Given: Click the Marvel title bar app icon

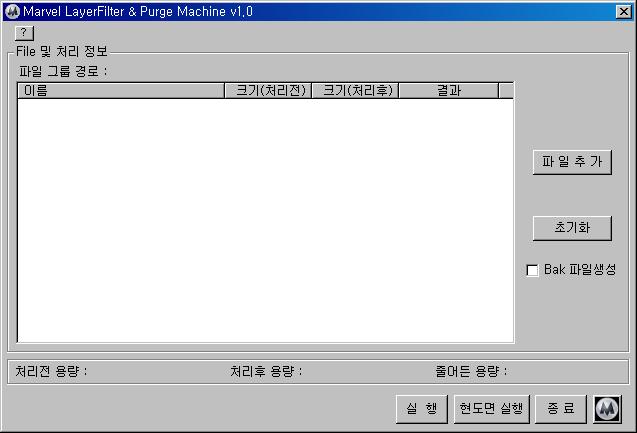Looking at the screenshot, I should 12,11.
